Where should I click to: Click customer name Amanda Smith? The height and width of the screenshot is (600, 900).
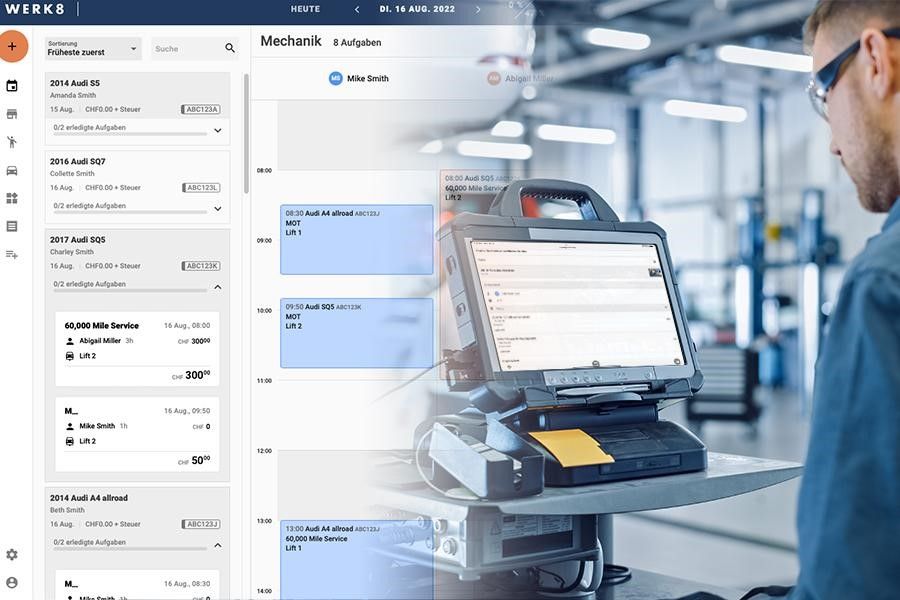[x=73, y=95]
